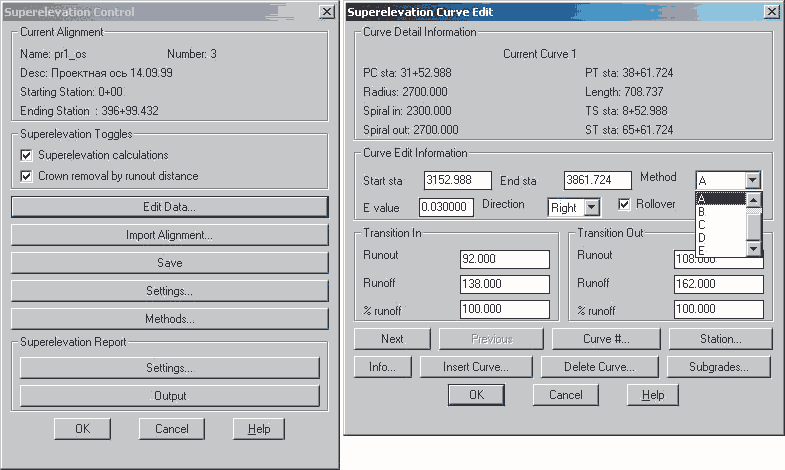The image size is (785, 470).
Task: Click the Insert Curve button
Action: [x=475, y=367]
